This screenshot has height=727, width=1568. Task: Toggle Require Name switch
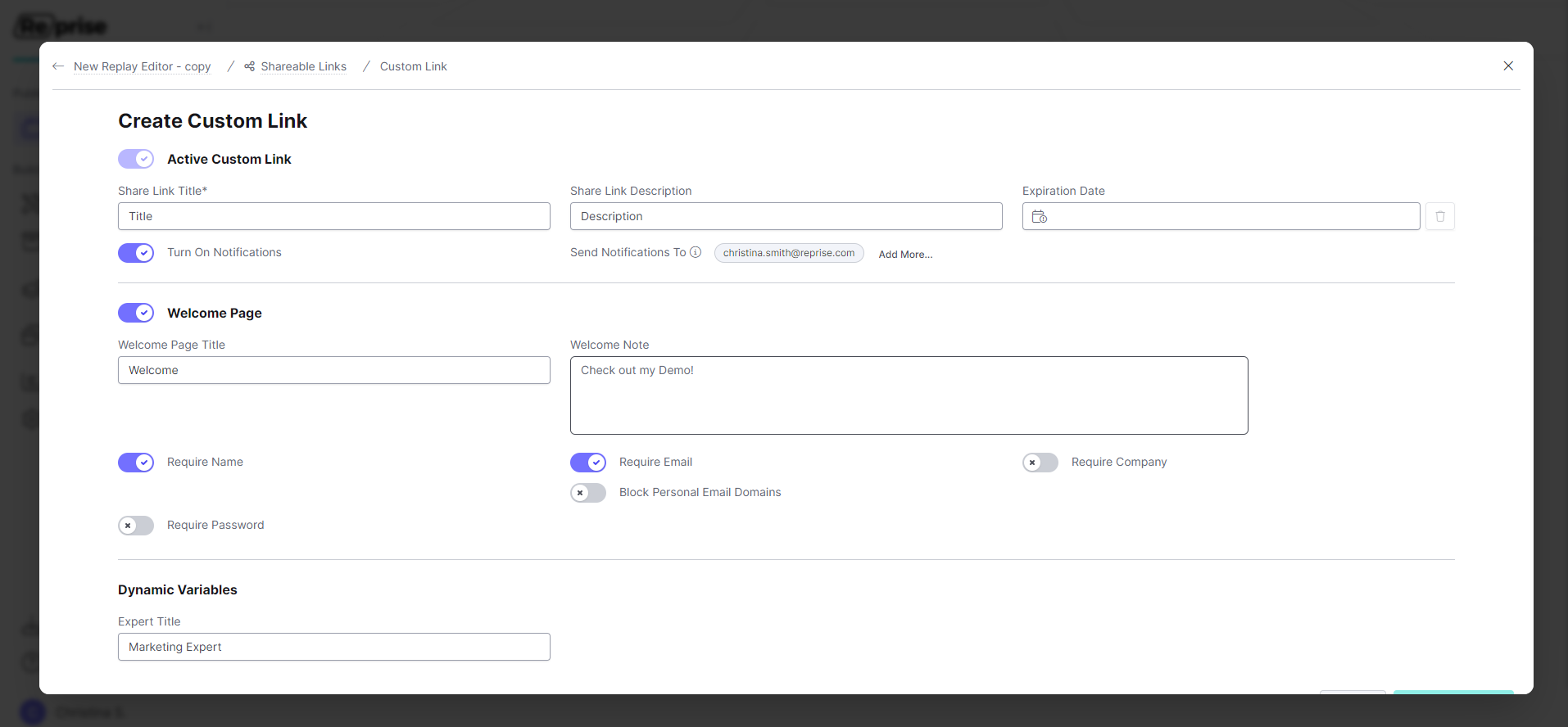tap(136, 463)
